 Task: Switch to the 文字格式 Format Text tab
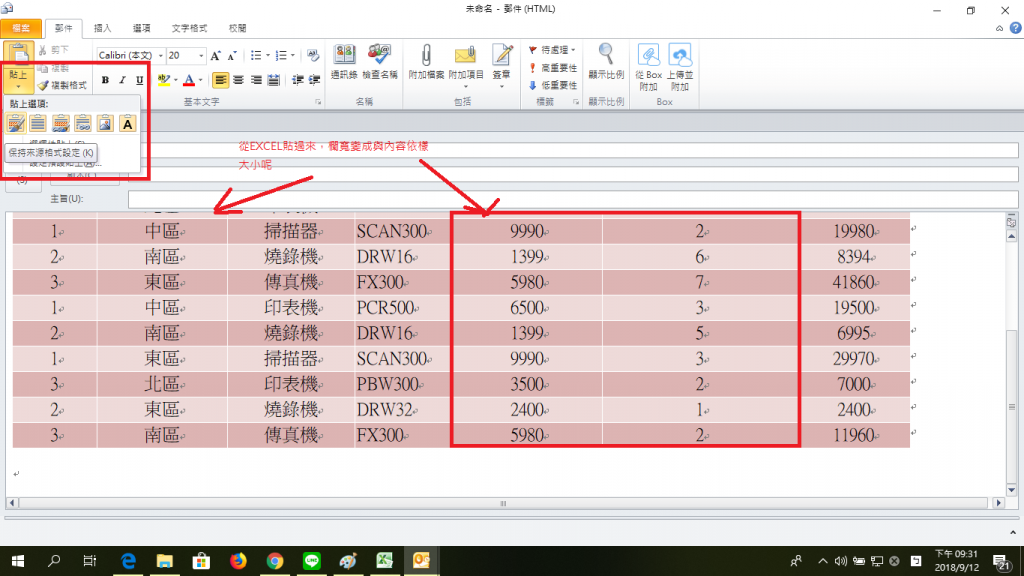point(189,28)
